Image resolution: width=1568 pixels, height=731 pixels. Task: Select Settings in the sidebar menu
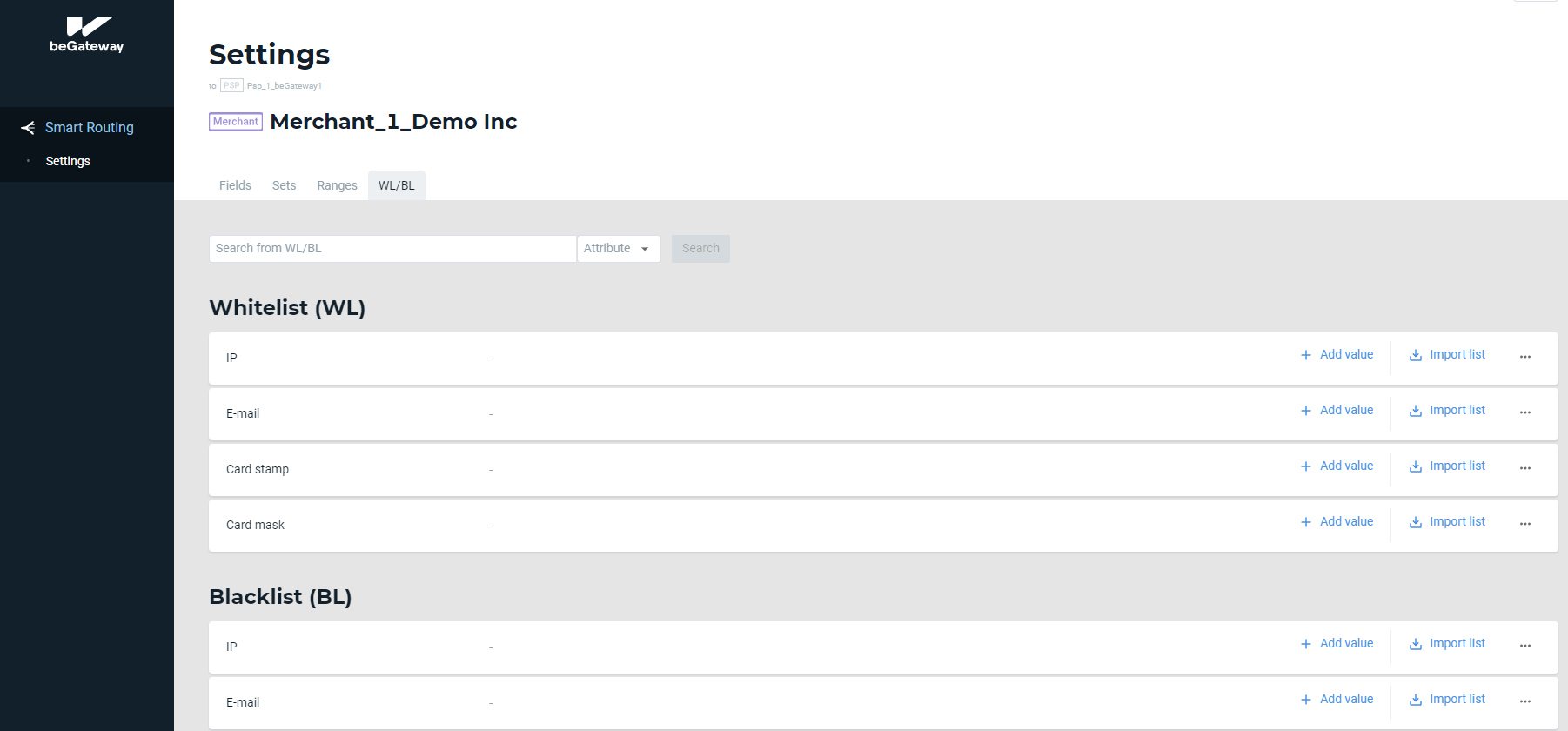[68, 161]
